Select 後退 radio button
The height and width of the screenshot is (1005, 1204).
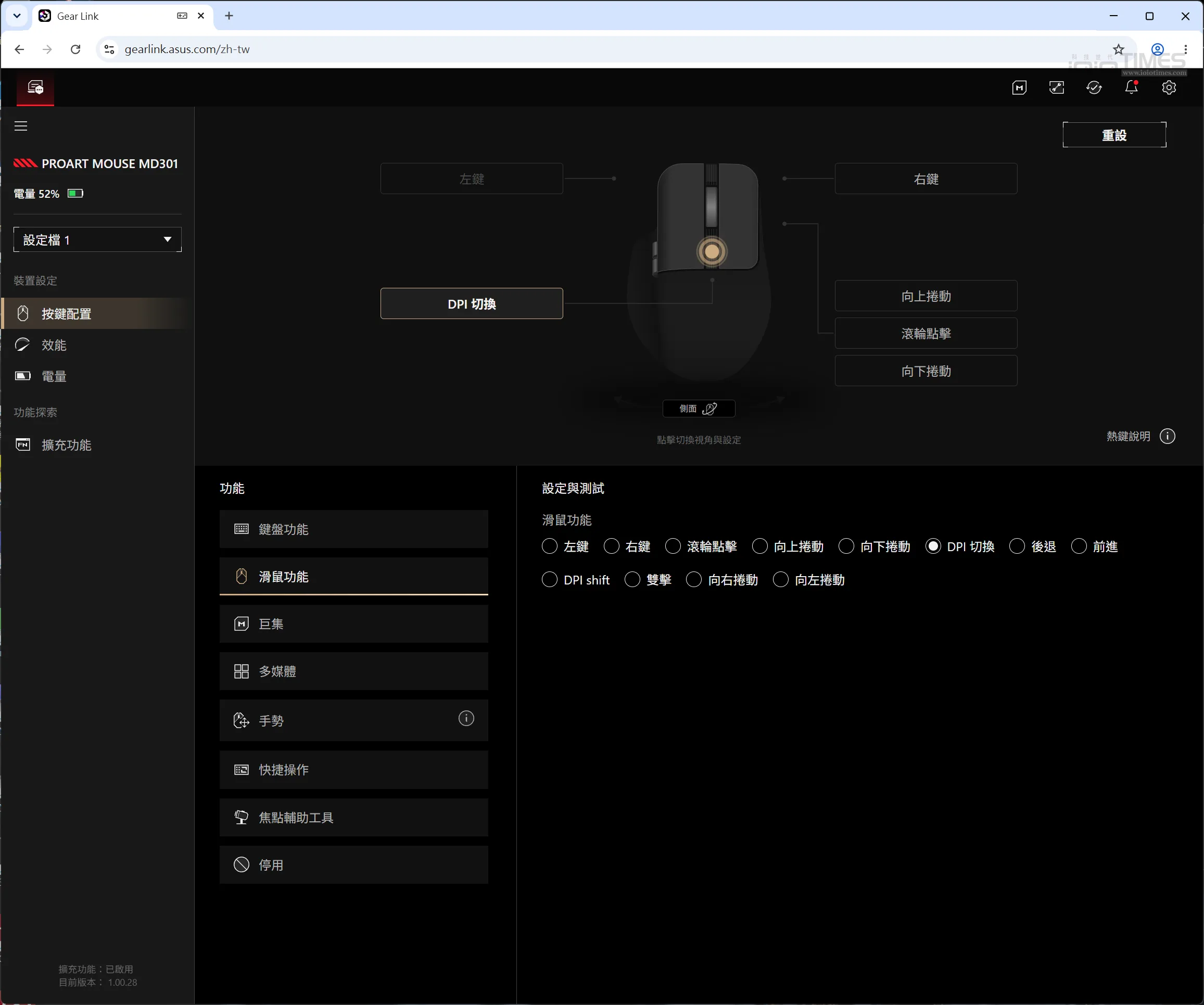click(1017, 546)
